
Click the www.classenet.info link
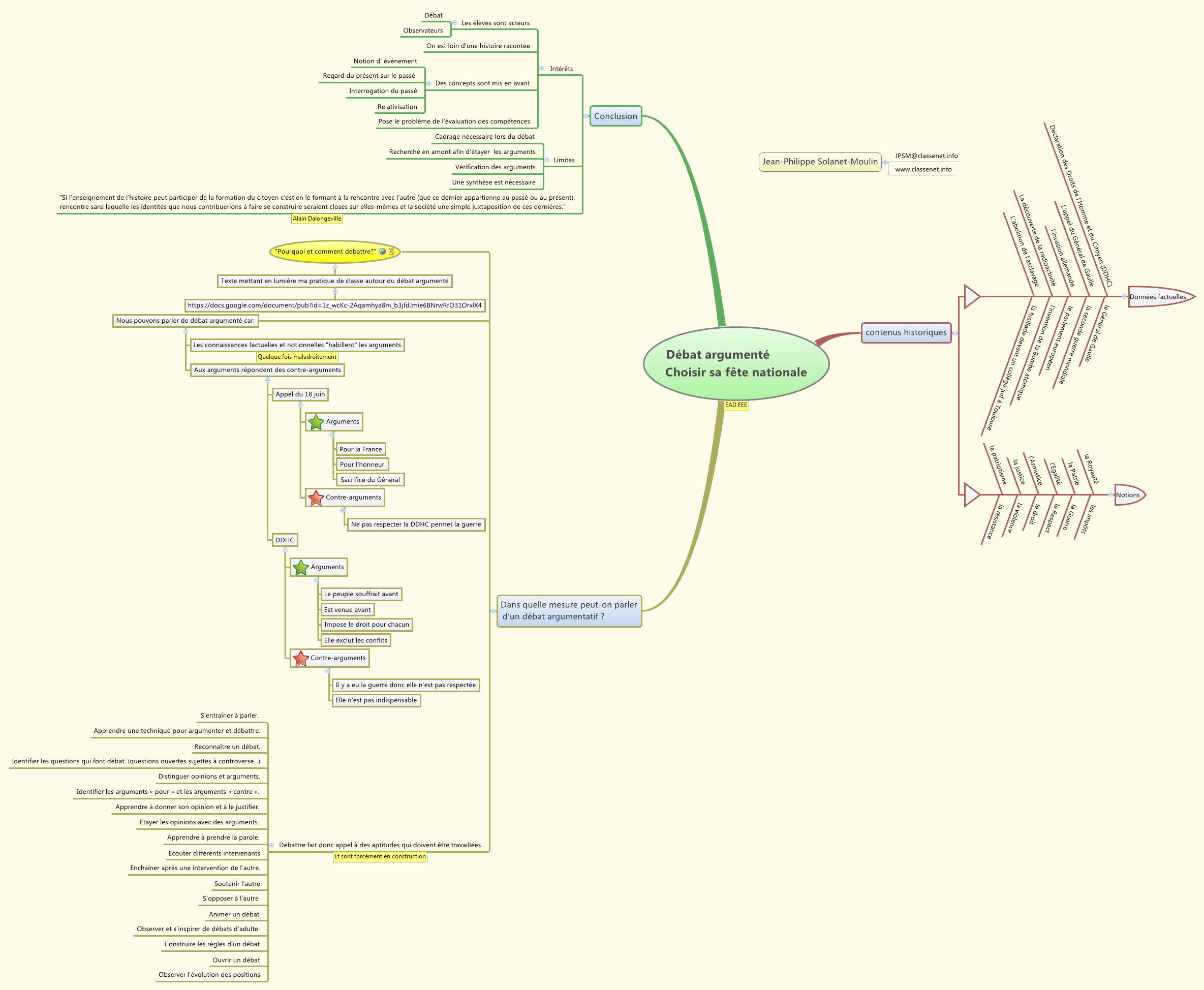coord(923,169)
